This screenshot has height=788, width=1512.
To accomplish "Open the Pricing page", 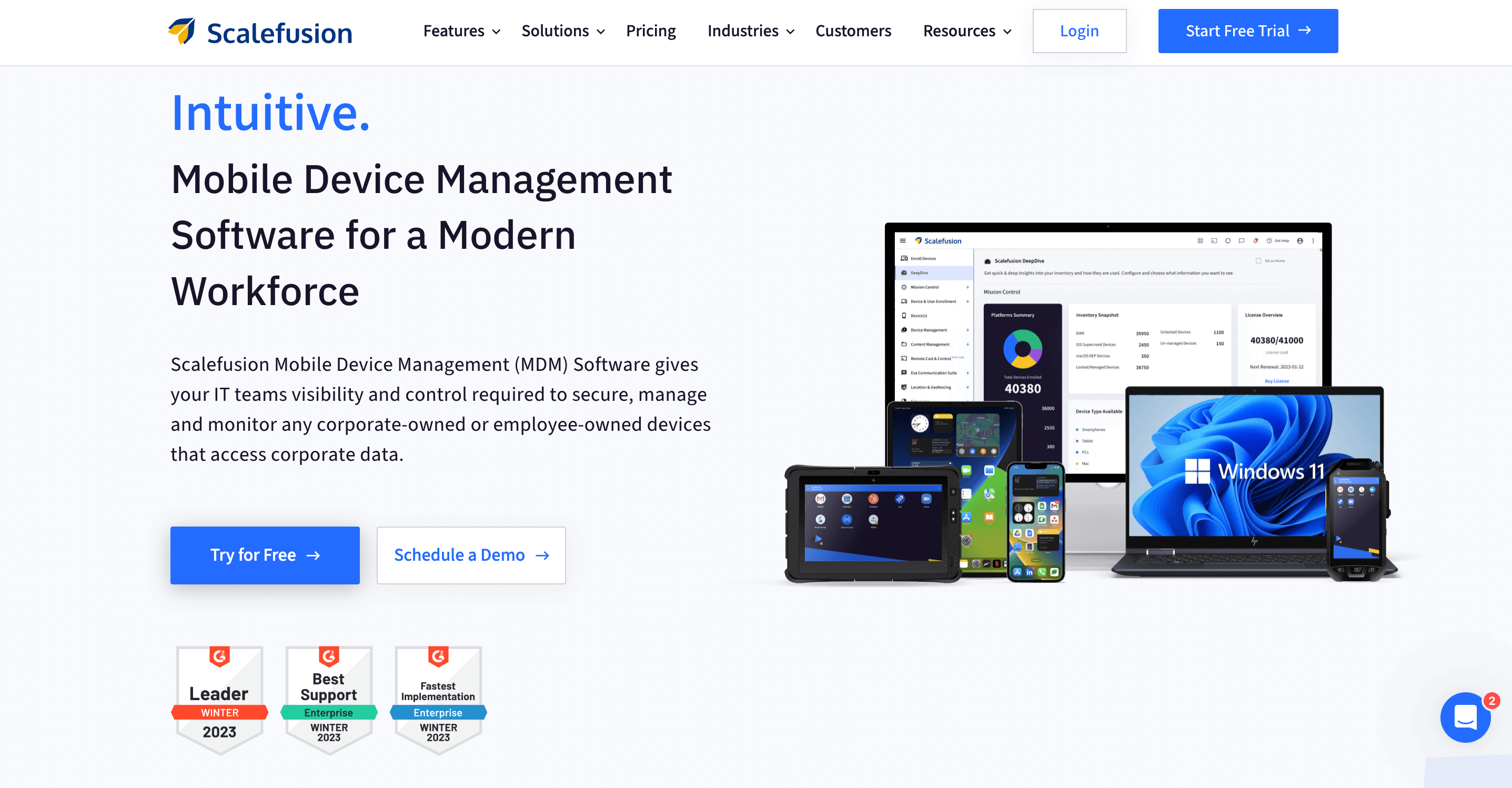I will coord(650,31).
